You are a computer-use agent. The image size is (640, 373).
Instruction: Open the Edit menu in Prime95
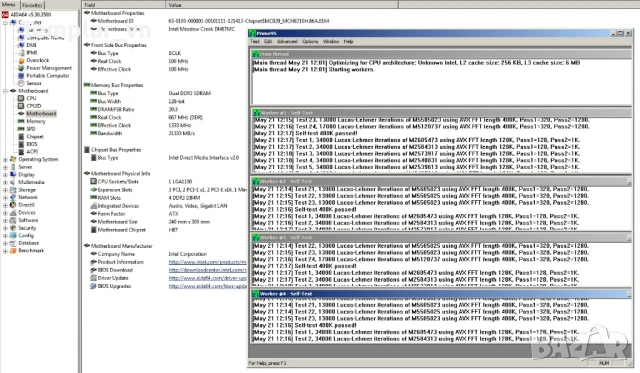(268, 42)
